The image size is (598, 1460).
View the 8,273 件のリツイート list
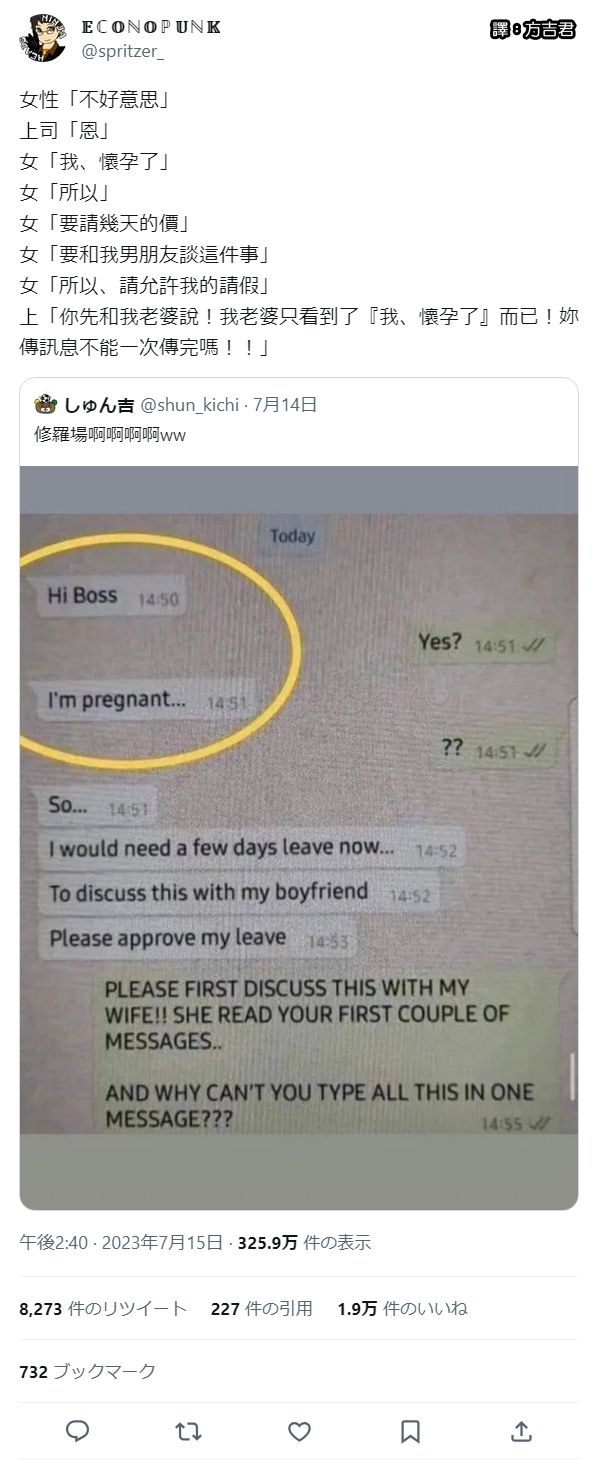[103, 1308]
